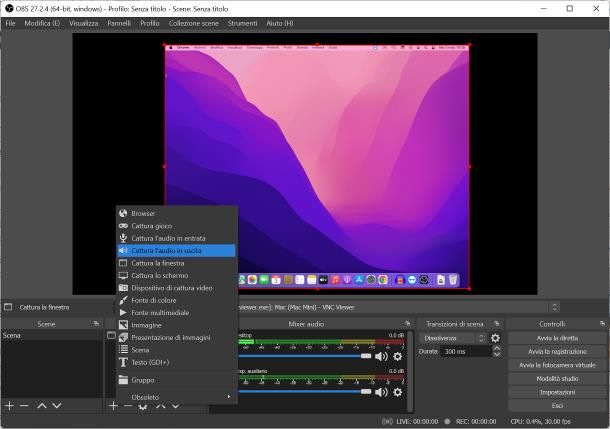Click the plus icon under the sources list
This screenshot has width=610, height=429.
113,406
